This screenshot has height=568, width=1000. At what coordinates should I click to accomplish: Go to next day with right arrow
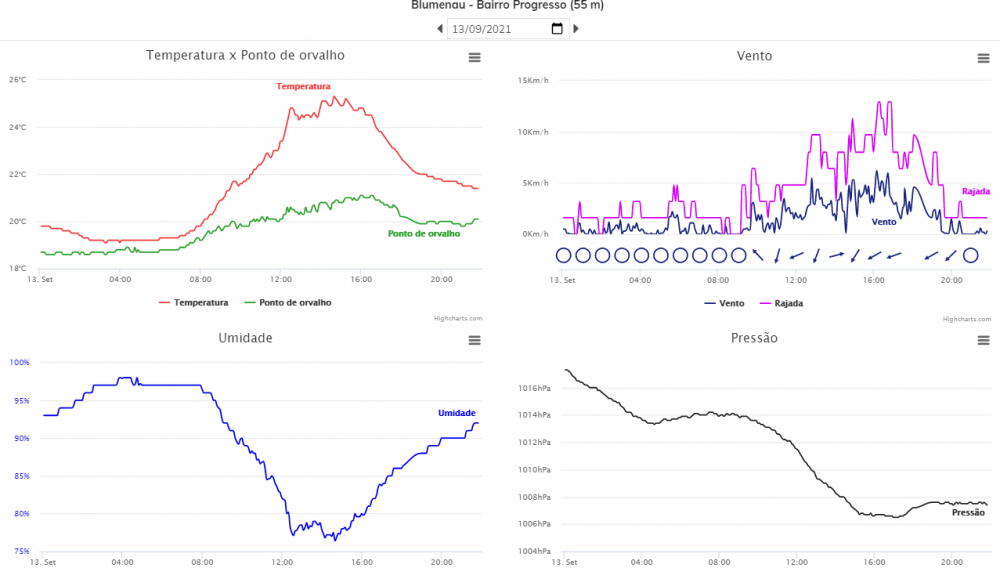[576, 29]
